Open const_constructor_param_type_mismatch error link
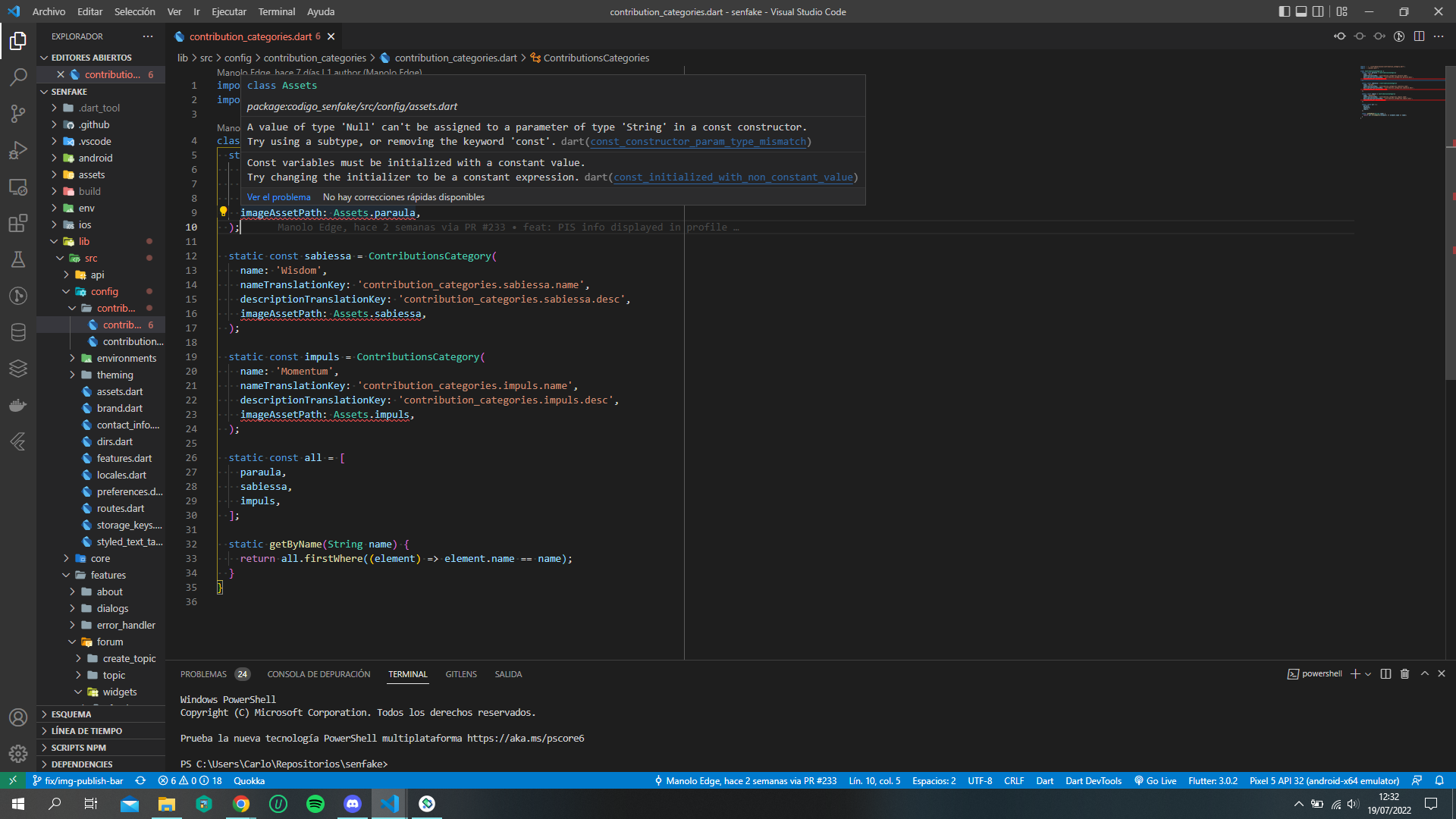The width and height of the screenshot is (1456, 819). [x=698, y=142]
